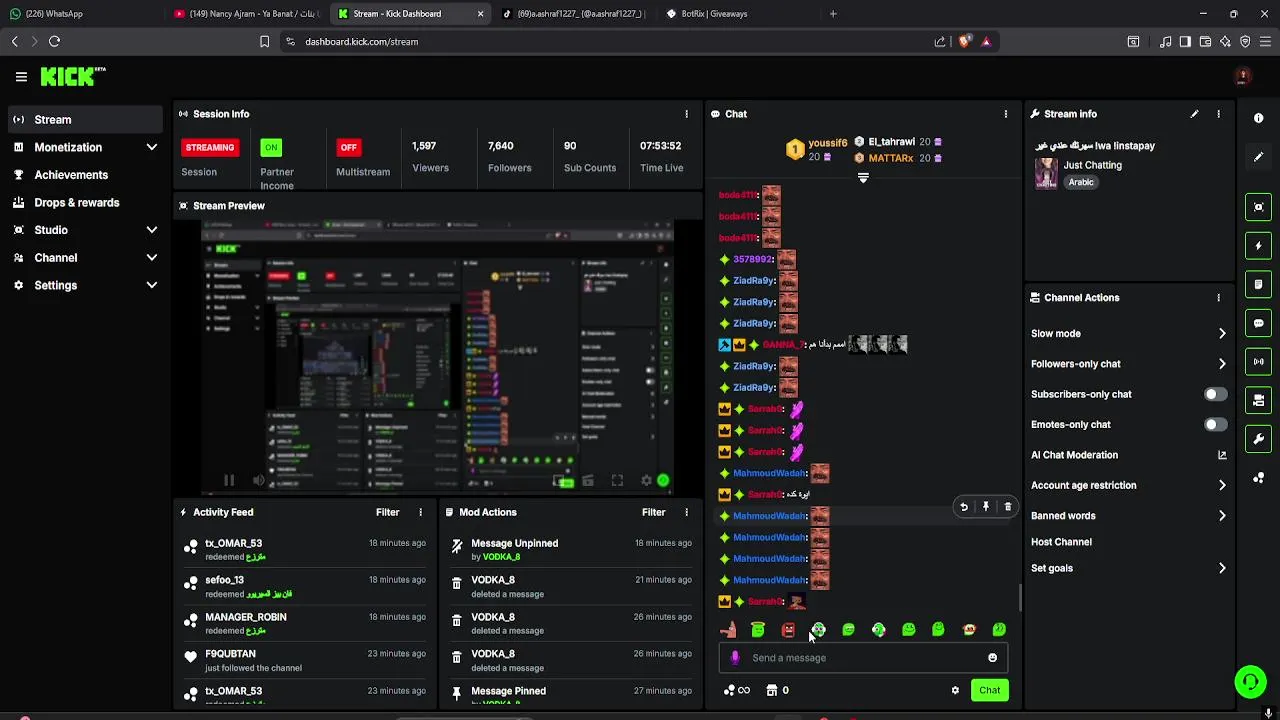This screenshot has width=1280, height=720.
Task: Click the wrench icon in right sidebar
Action: pyautogui.click(x=1258, y=439)
